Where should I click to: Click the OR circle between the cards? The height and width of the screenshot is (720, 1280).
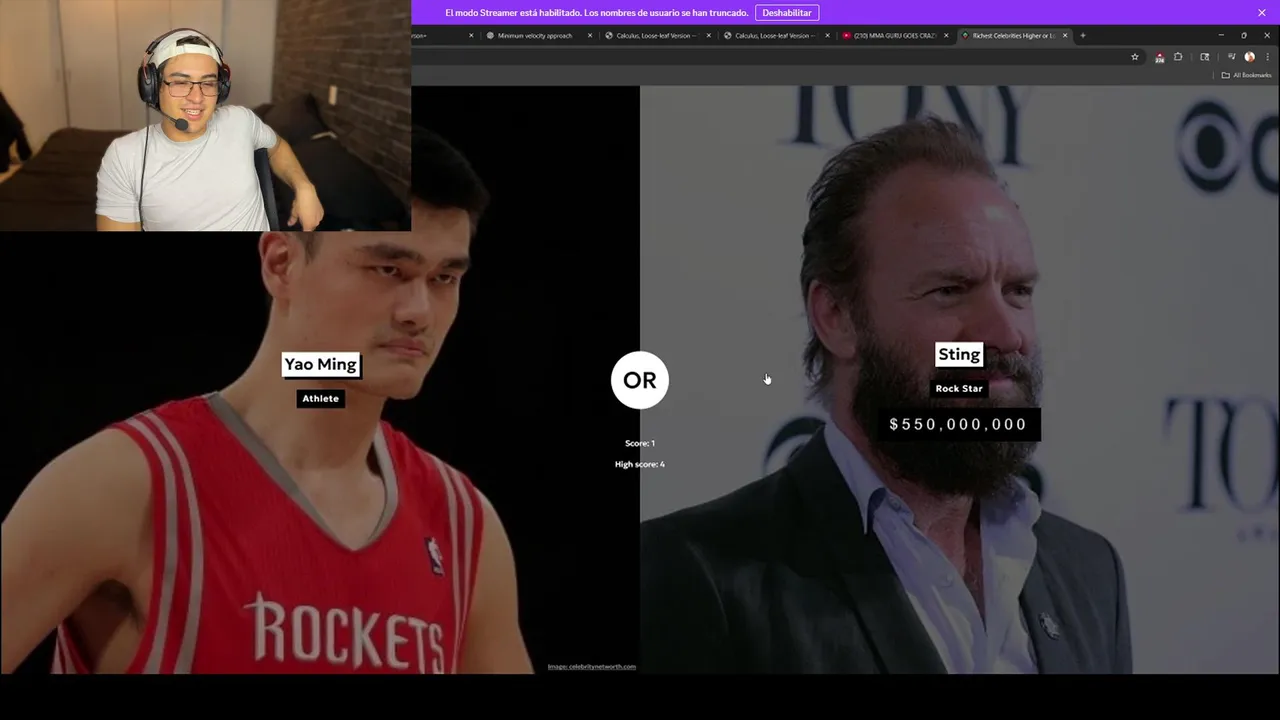pos(640,380)
